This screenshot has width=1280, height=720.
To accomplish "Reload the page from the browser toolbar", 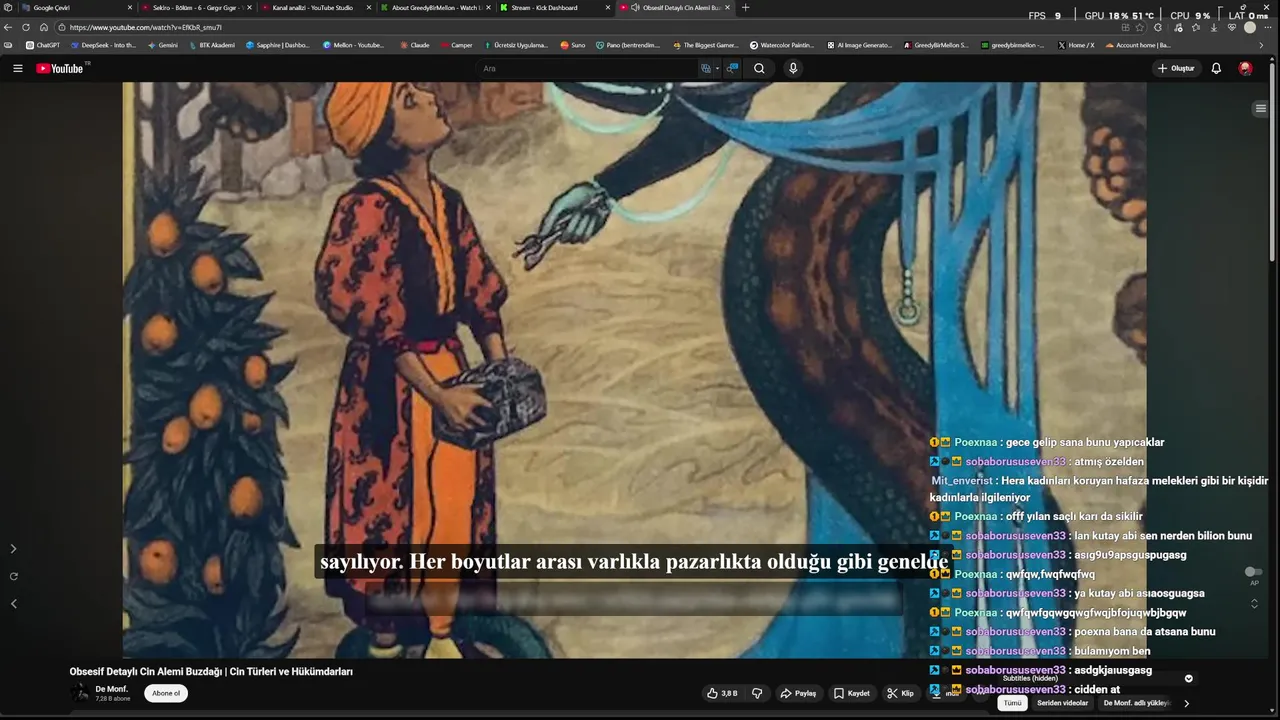I will point(26,27).
